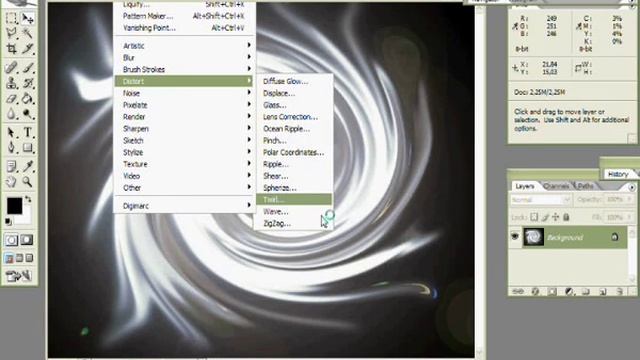Toggle lock position icon
Image resolution: width=640 pixels, height=360 pixels.
[x=556, y=217]
